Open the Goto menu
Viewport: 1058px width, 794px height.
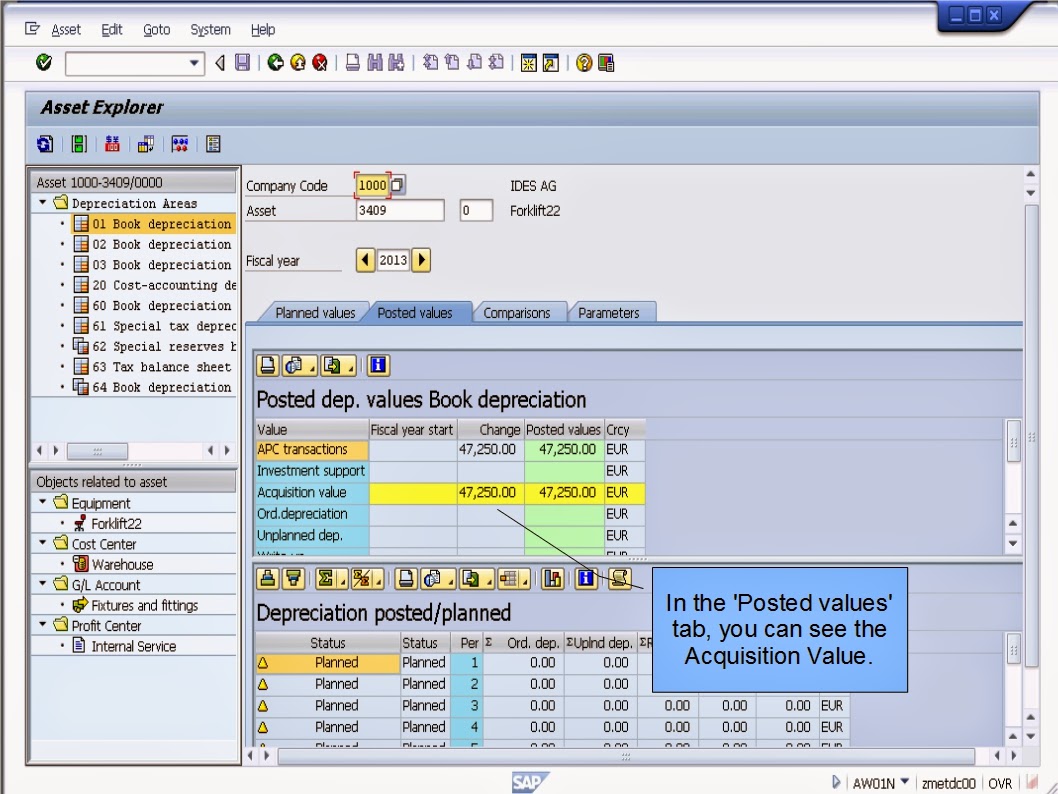(x=156, y=29)
